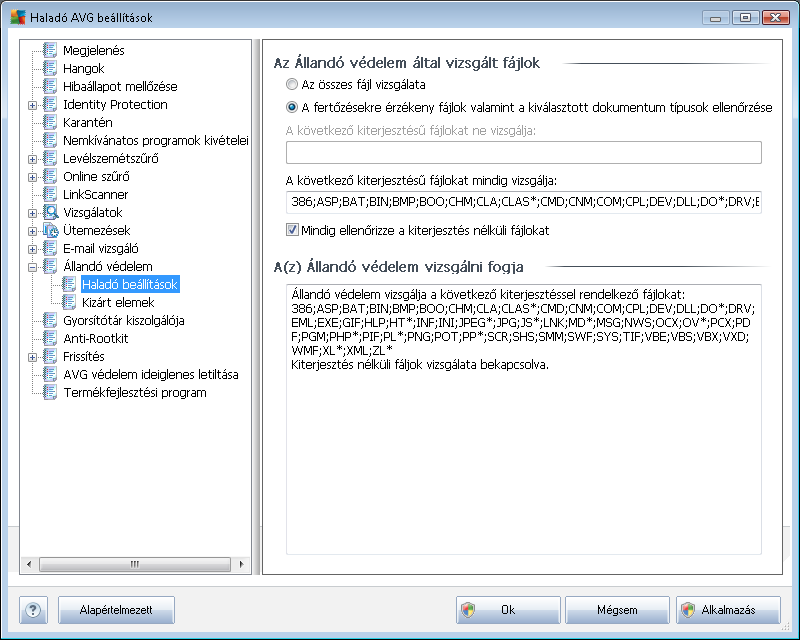Screen dimensions: 800x640
Task: Click the AVG védelem ideiglenes letiltása icon
Action: tap(49, 374)
